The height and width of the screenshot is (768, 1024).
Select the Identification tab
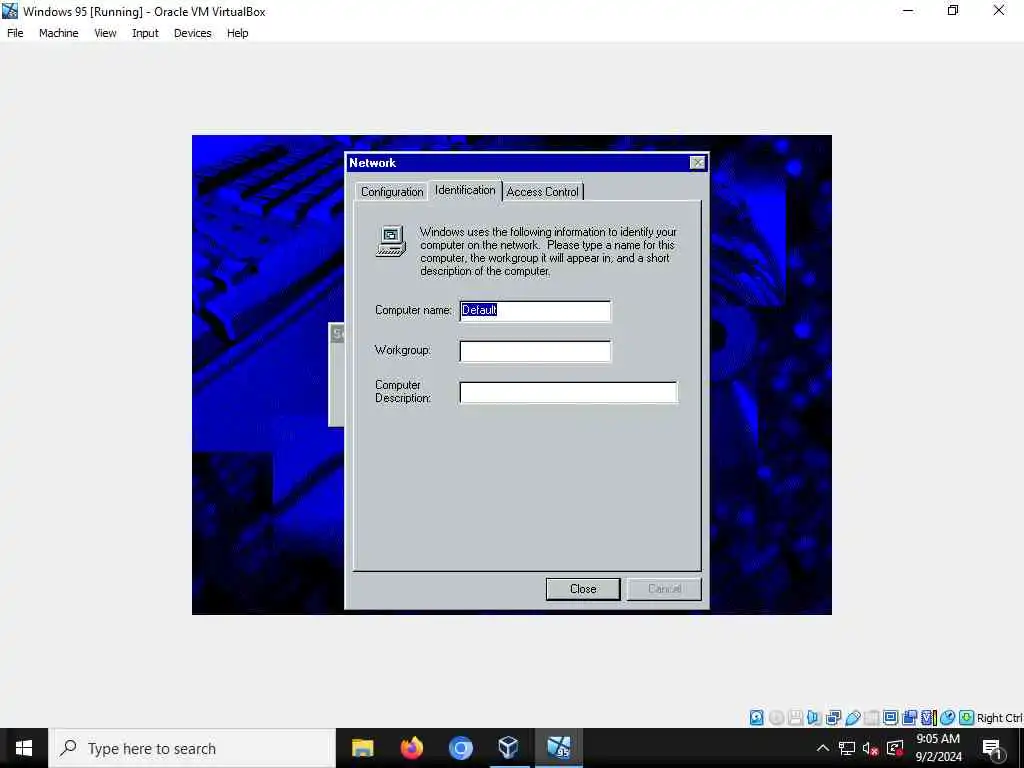465,190
